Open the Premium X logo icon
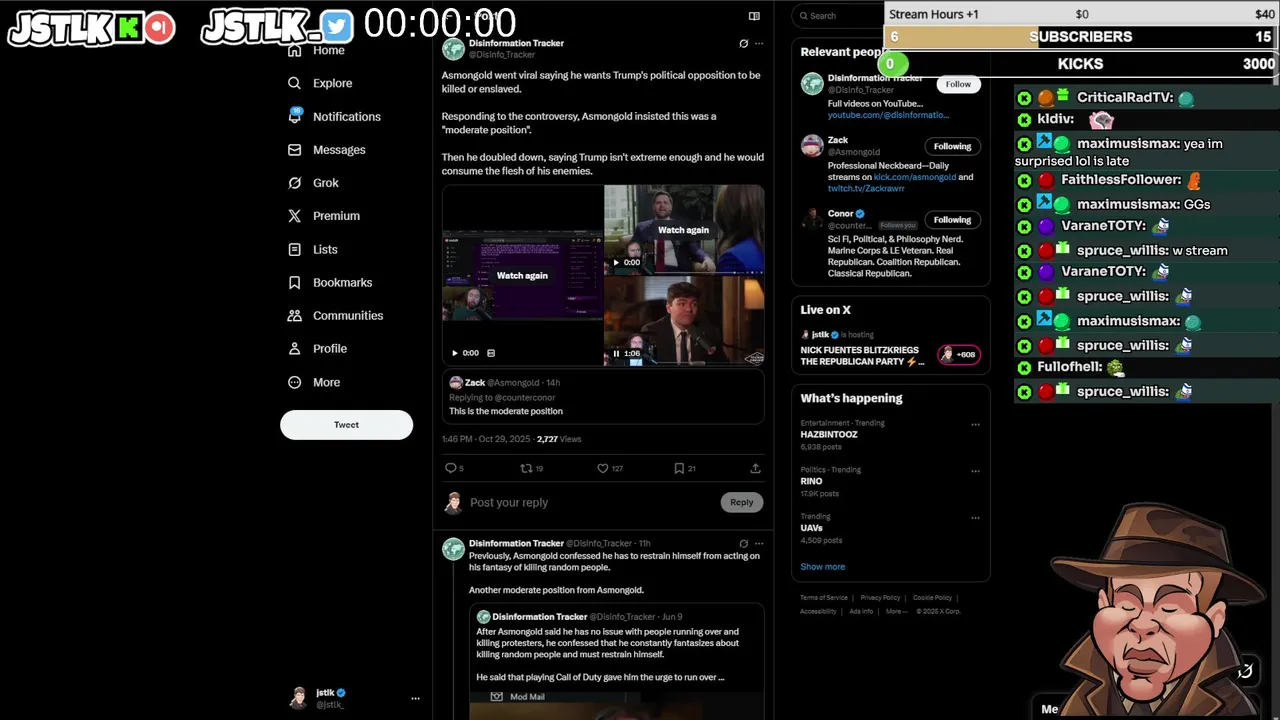This screenshot has width=1280, height=720. coord(294,216)
